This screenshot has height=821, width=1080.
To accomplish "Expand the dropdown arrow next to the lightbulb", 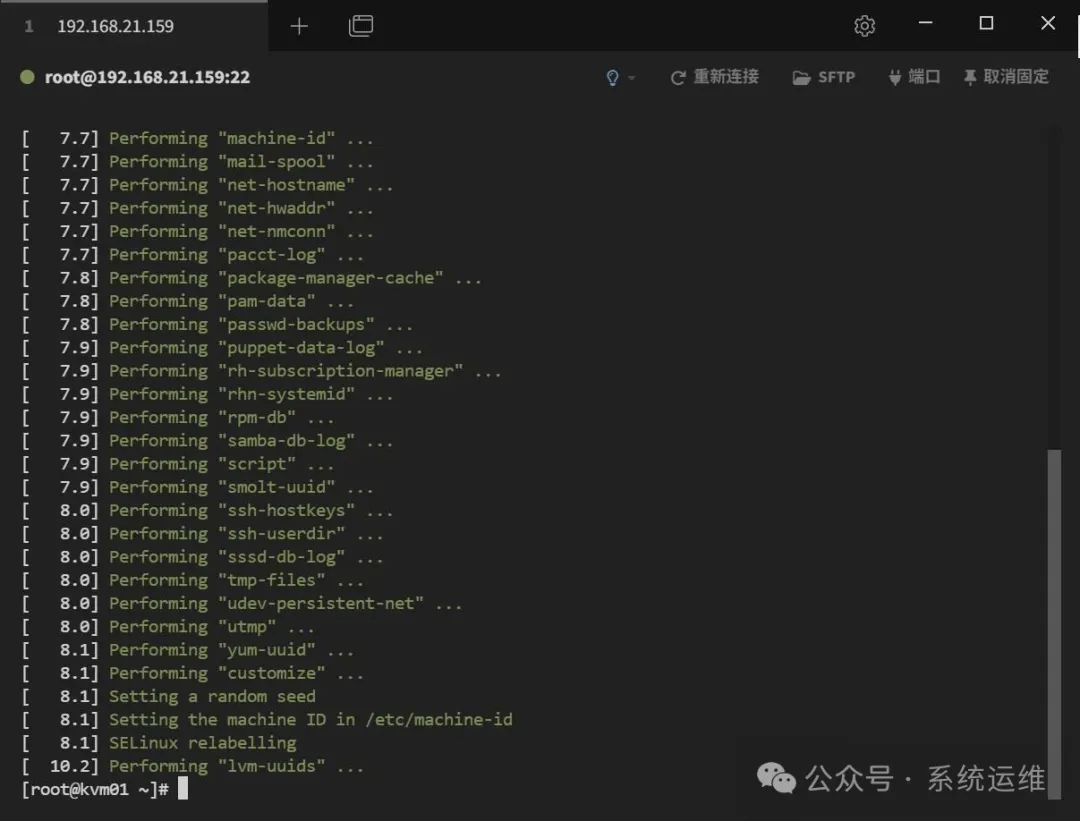I will point(632,78).
